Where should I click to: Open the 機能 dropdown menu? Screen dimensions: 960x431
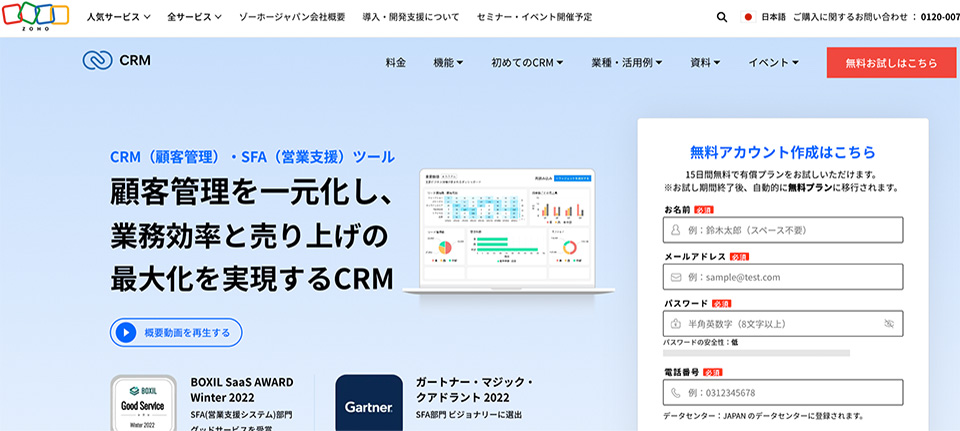point(448,62)
